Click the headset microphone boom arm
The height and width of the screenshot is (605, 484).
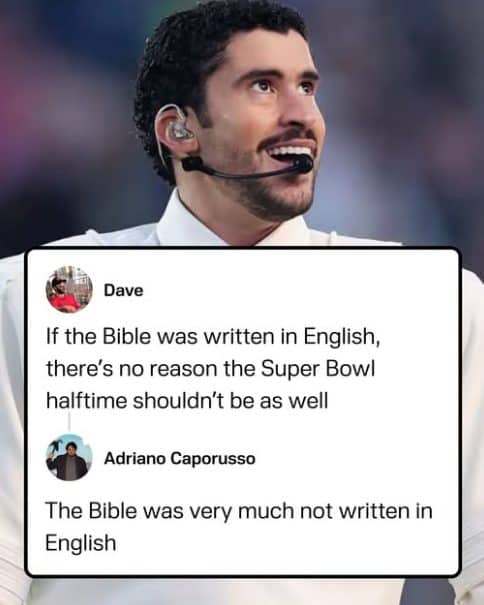coord(241,172)
